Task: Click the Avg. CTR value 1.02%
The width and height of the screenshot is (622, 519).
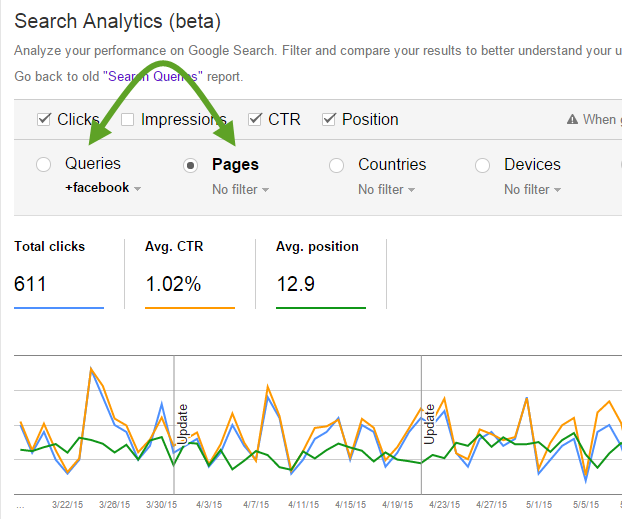Action: (x=173, y=284)
